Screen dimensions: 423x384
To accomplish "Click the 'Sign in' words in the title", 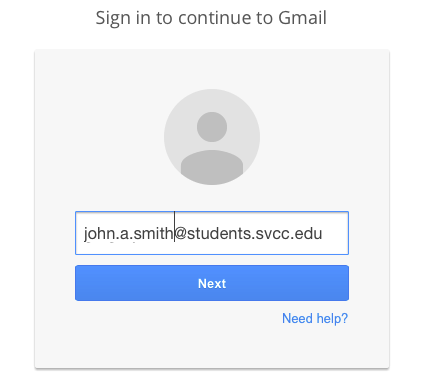I will [x=114, y=18].
